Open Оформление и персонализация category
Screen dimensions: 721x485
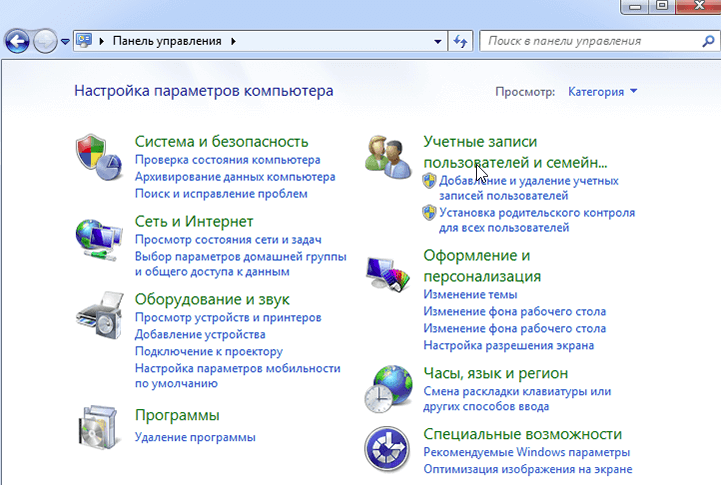tap(482, 266)
